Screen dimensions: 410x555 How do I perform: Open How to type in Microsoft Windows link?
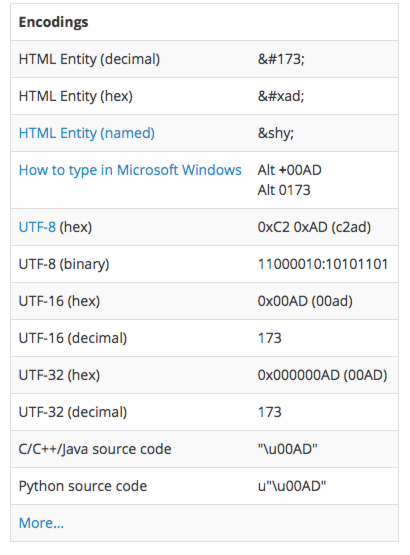(x=130, y=171)
